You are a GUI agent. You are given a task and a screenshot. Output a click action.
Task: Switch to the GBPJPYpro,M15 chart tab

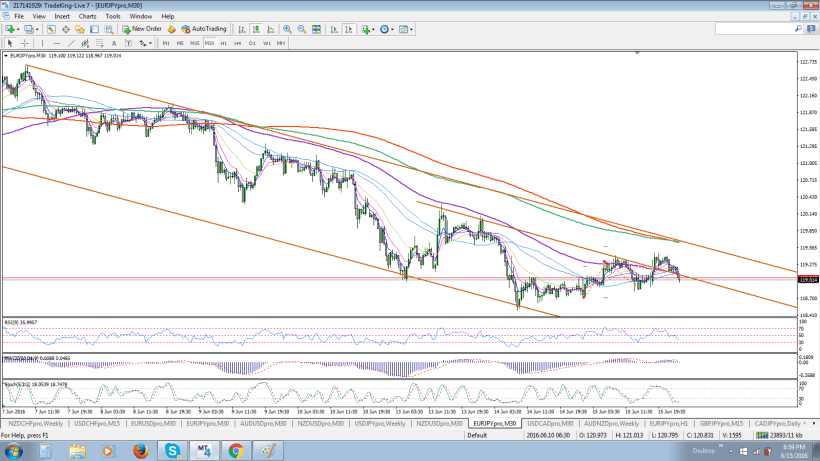pos(721,423)
